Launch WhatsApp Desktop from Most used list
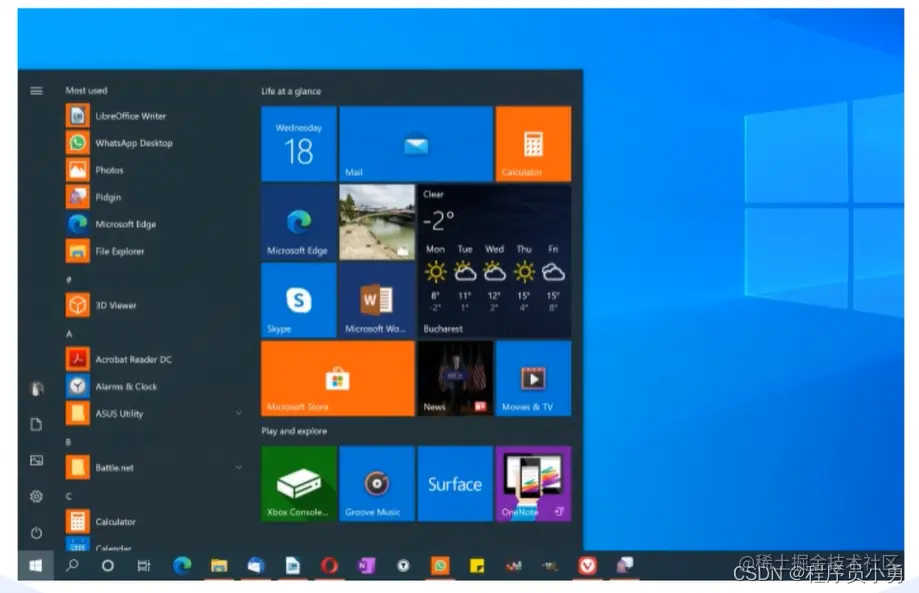Image resolution: width=919 pixels, height=593 pixels. 154,143
